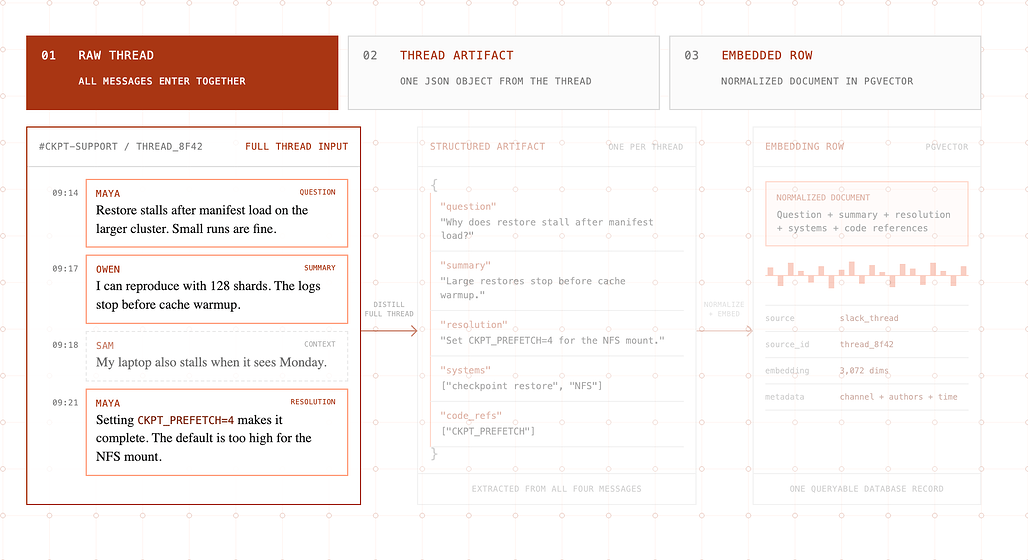Click ONE QUERYABLE DATABASE RECORD footer
This screenshot has height=560, width=1028.
(x=867, y=489)
